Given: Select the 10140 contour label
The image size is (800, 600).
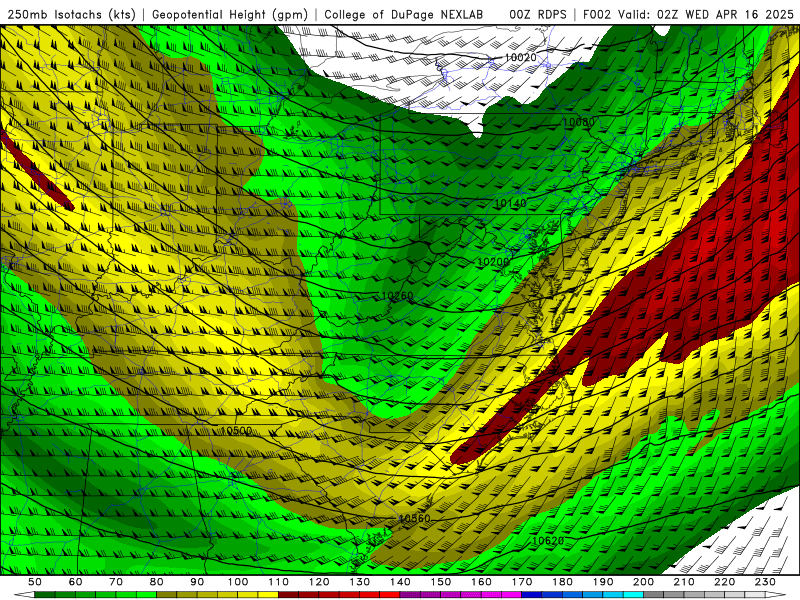Looking at the screenshot, I should click(510, 204).
